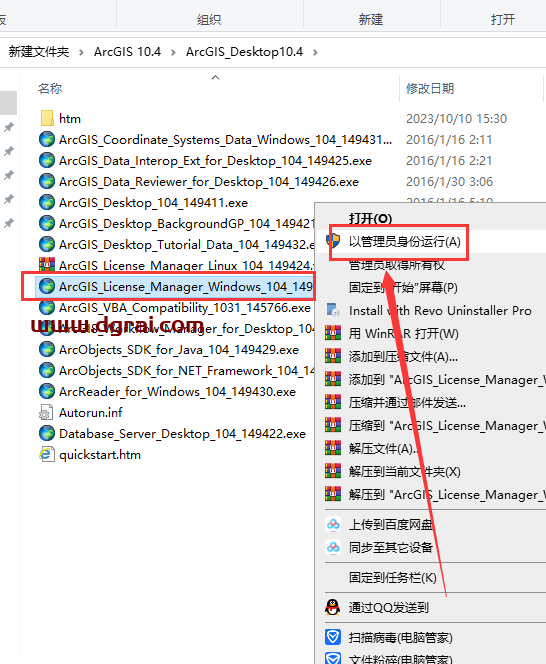
Task: Click the WinRAR icon beside 用 WinRAR 打开
Action: pyautogui.click(x=333, y=333)
